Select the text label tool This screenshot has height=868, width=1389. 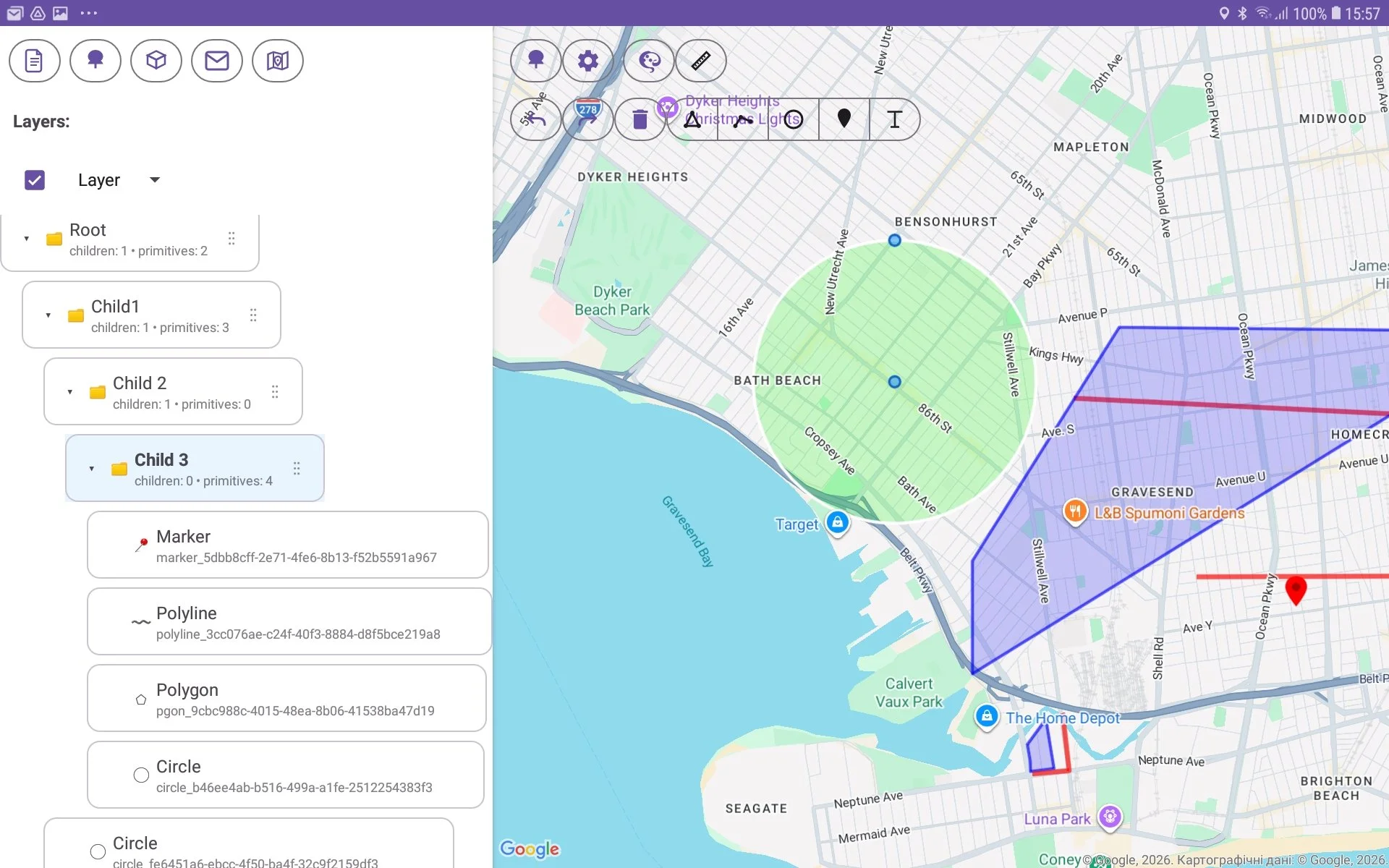click(895, 119)
